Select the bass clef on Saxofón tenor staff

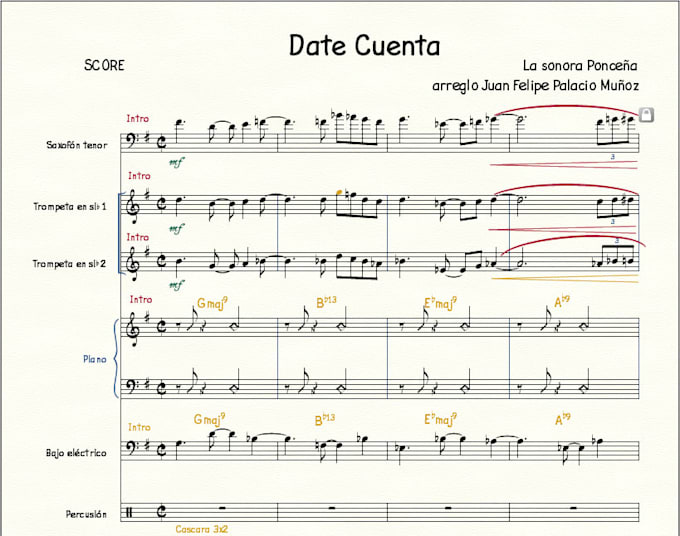131,141
